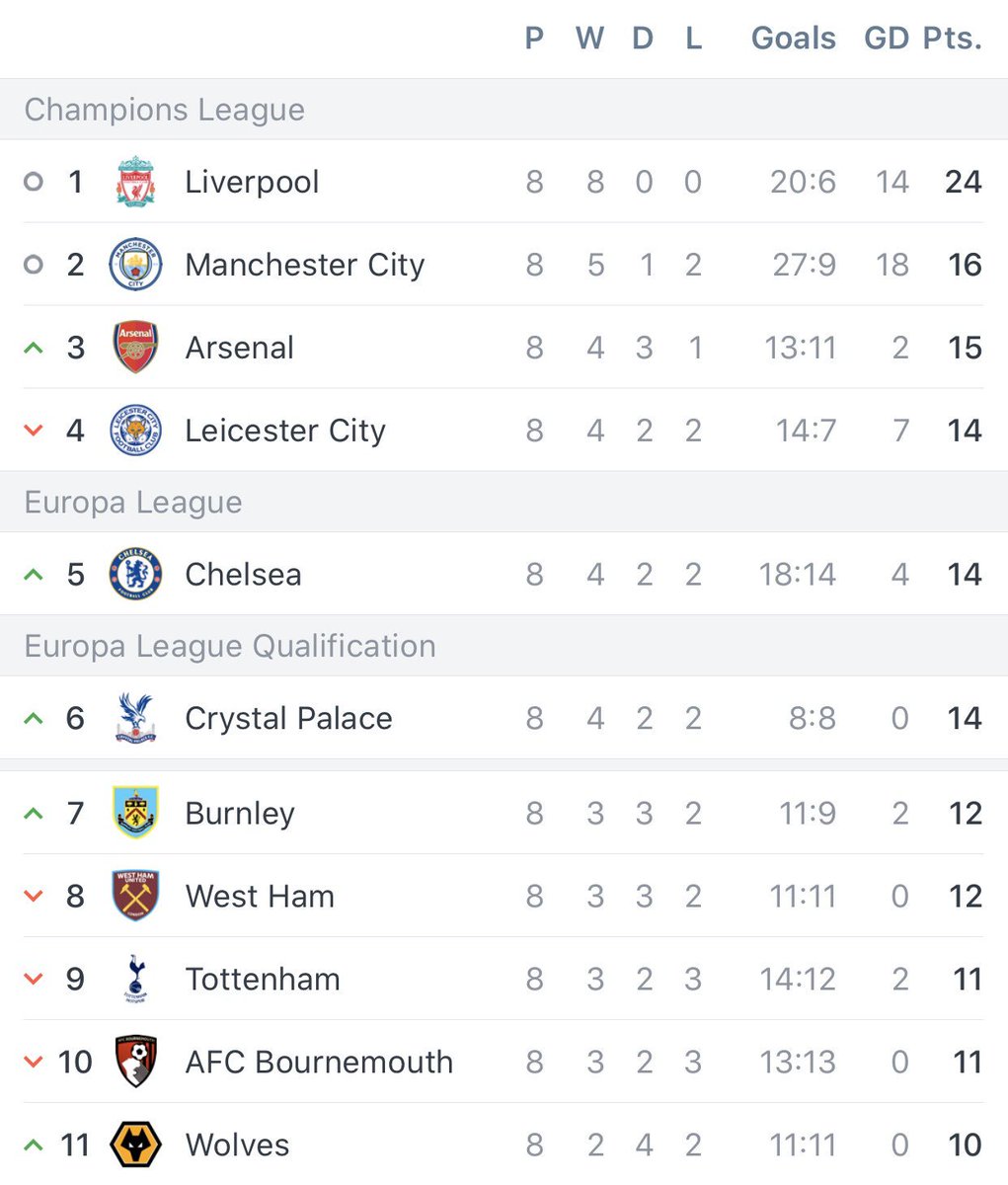The image size is (1008, 1185).
Task: Click the Wolves club crest
Action: tap(135, 1145)
